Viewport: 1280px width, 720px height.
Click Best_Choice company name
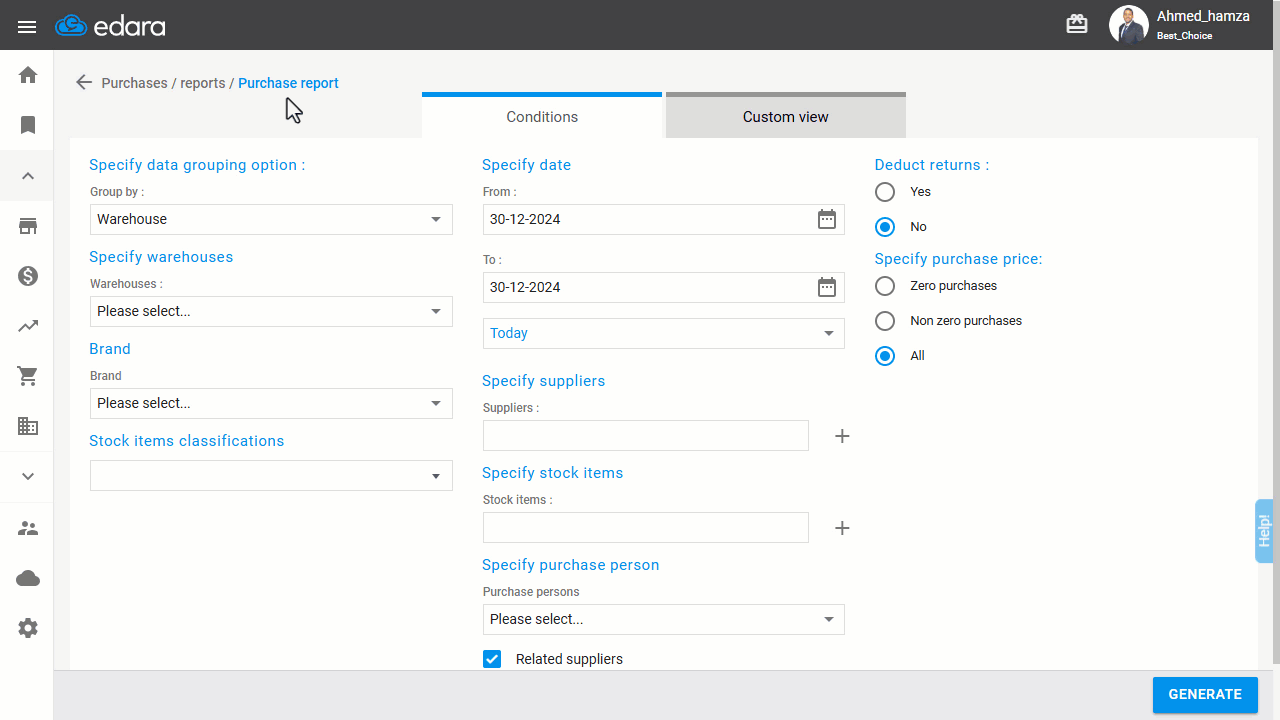(x=1185, y=36)
